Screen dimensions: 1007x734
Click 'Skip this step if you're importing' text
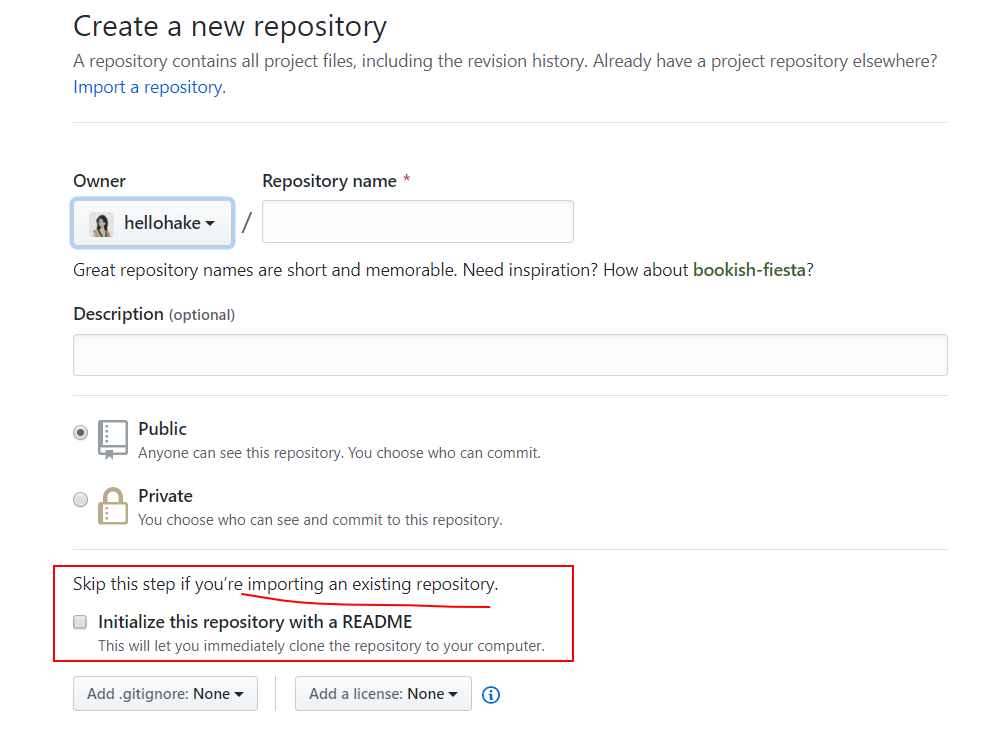point(285,584)
